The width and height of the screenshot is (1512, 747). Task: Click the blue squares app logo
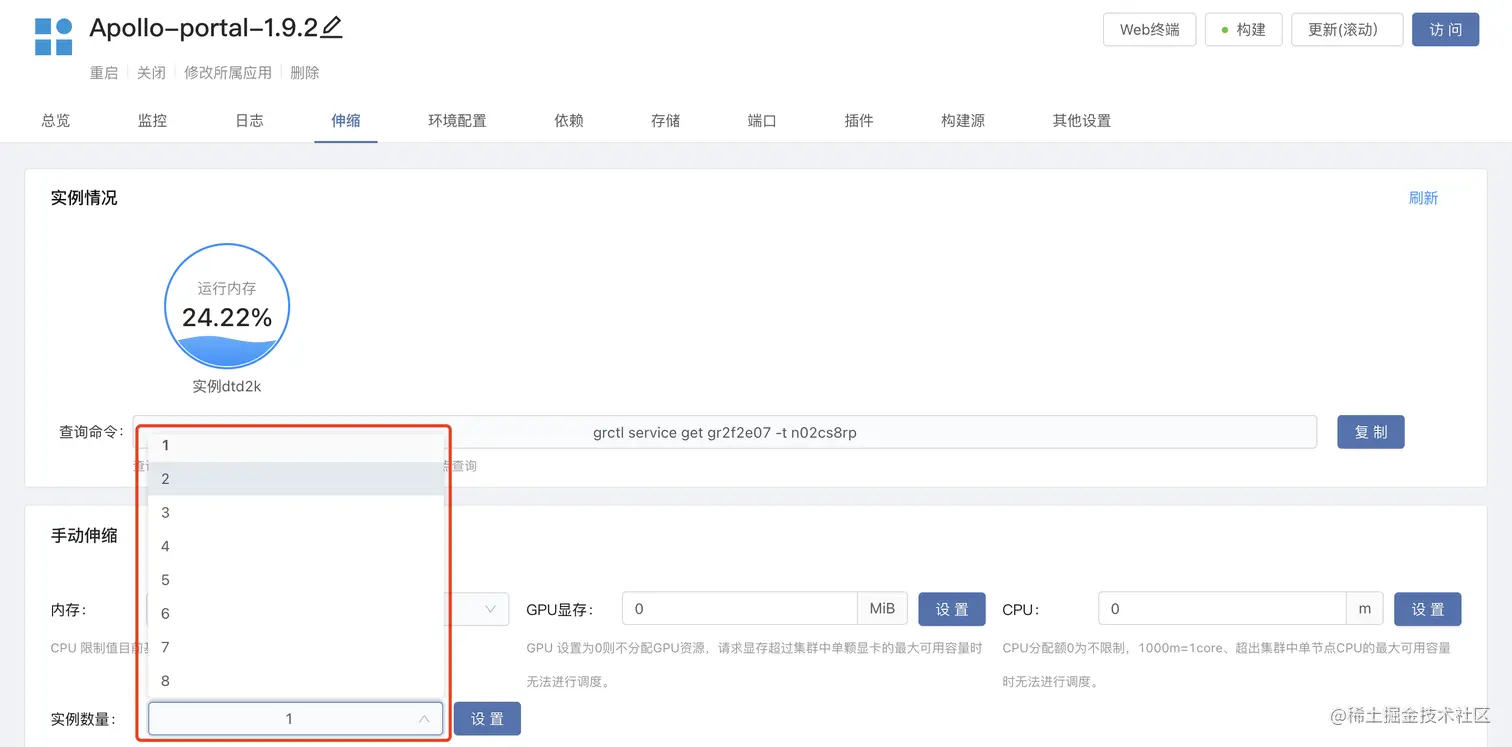(54, 37)
